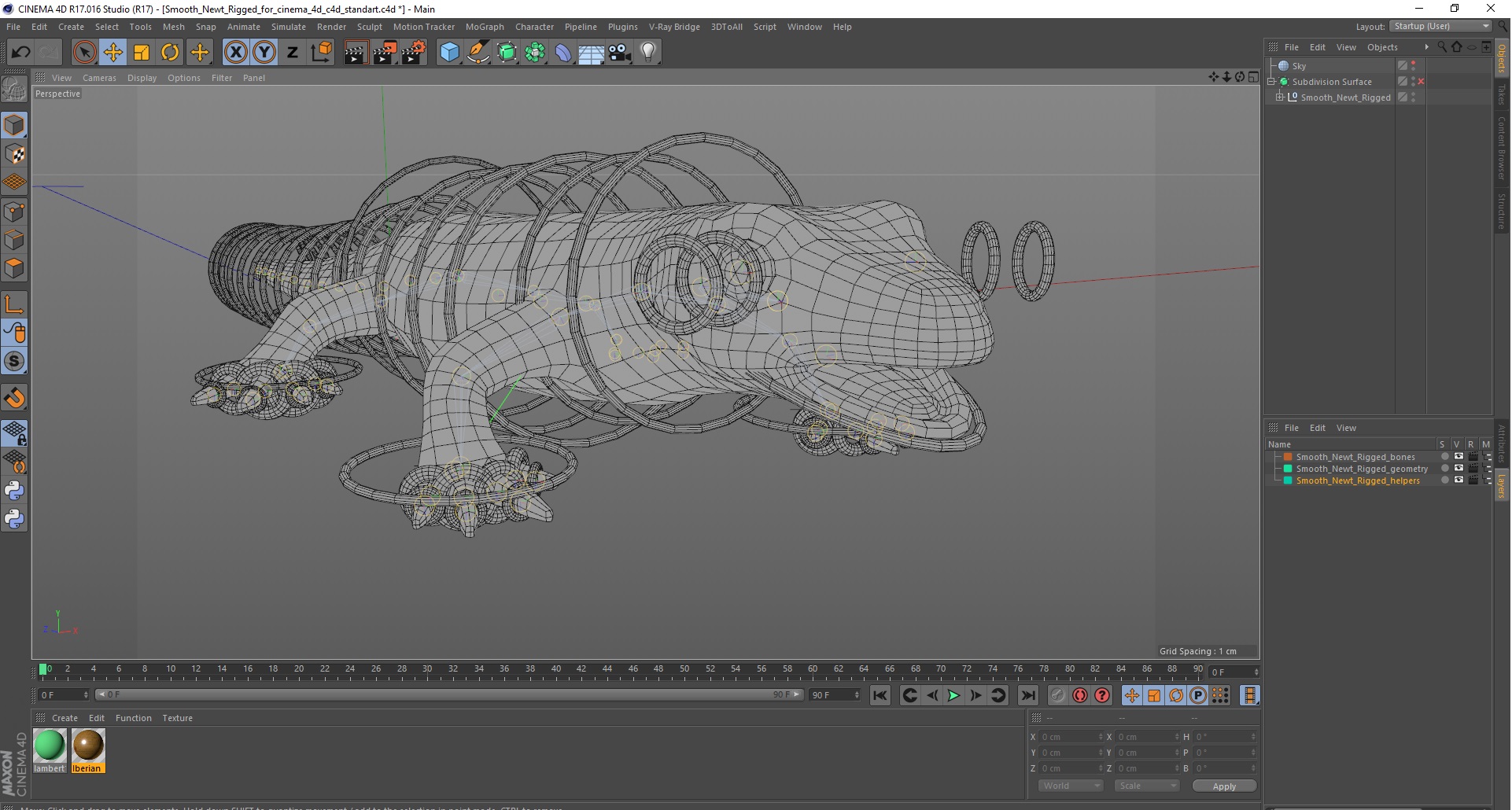Go to start of animation

(x=880, y=696)
